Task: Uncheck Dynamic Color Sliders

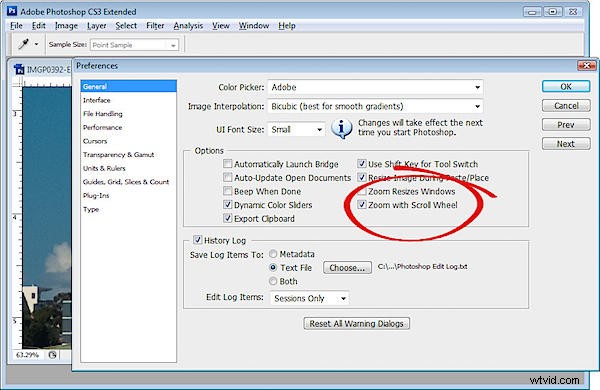Action: (228, 205)
